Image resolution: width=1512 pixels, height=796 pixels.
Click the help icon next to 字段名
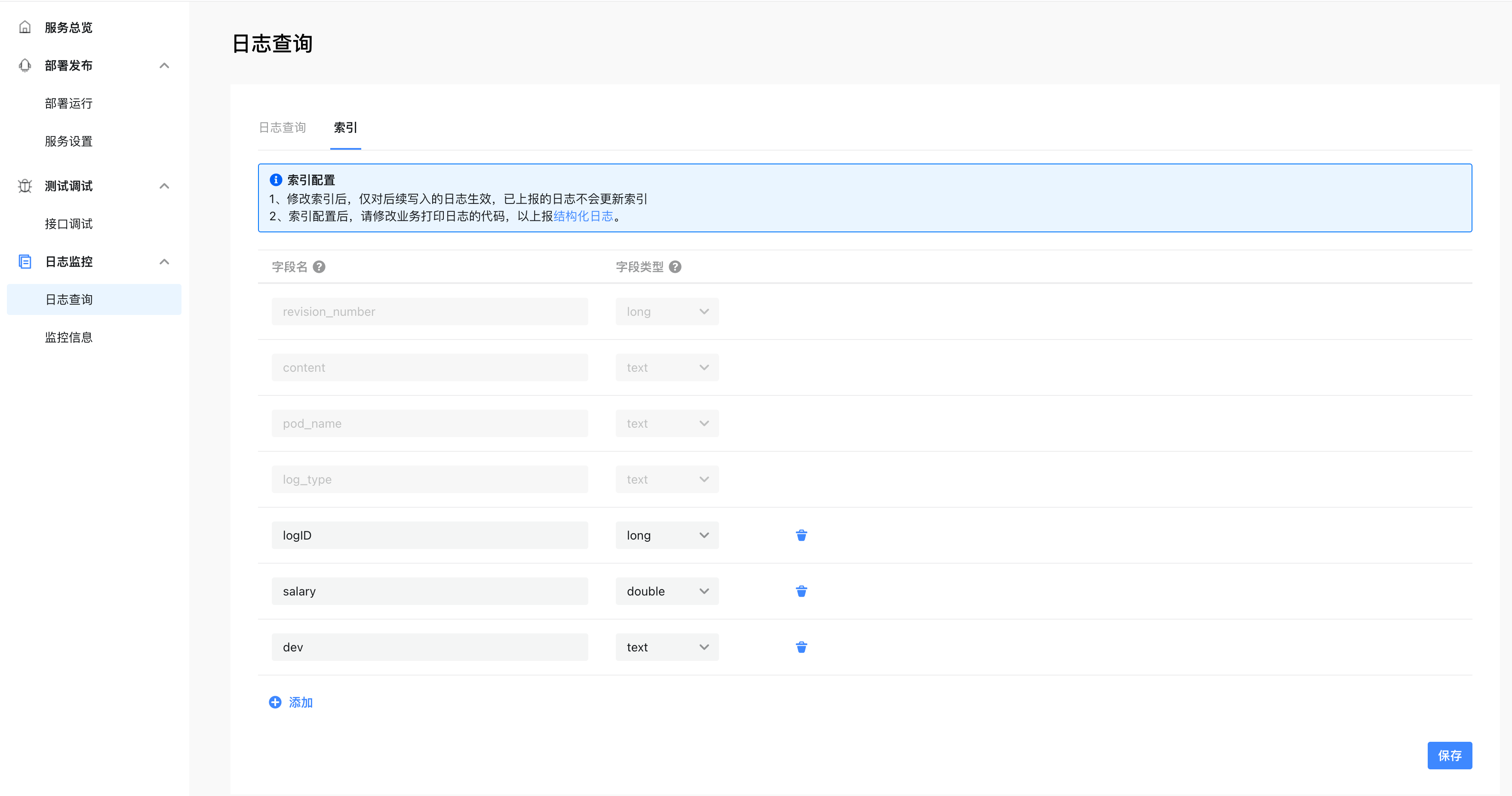[319, 267]
